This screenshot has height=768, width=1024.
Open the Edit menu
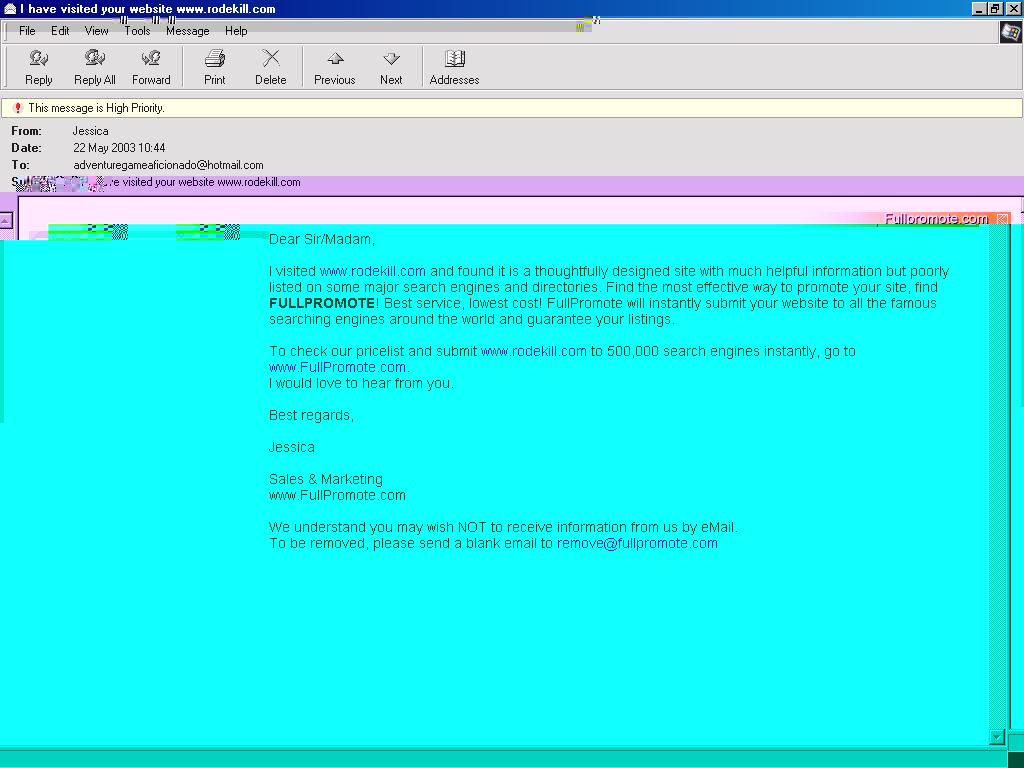60,31
